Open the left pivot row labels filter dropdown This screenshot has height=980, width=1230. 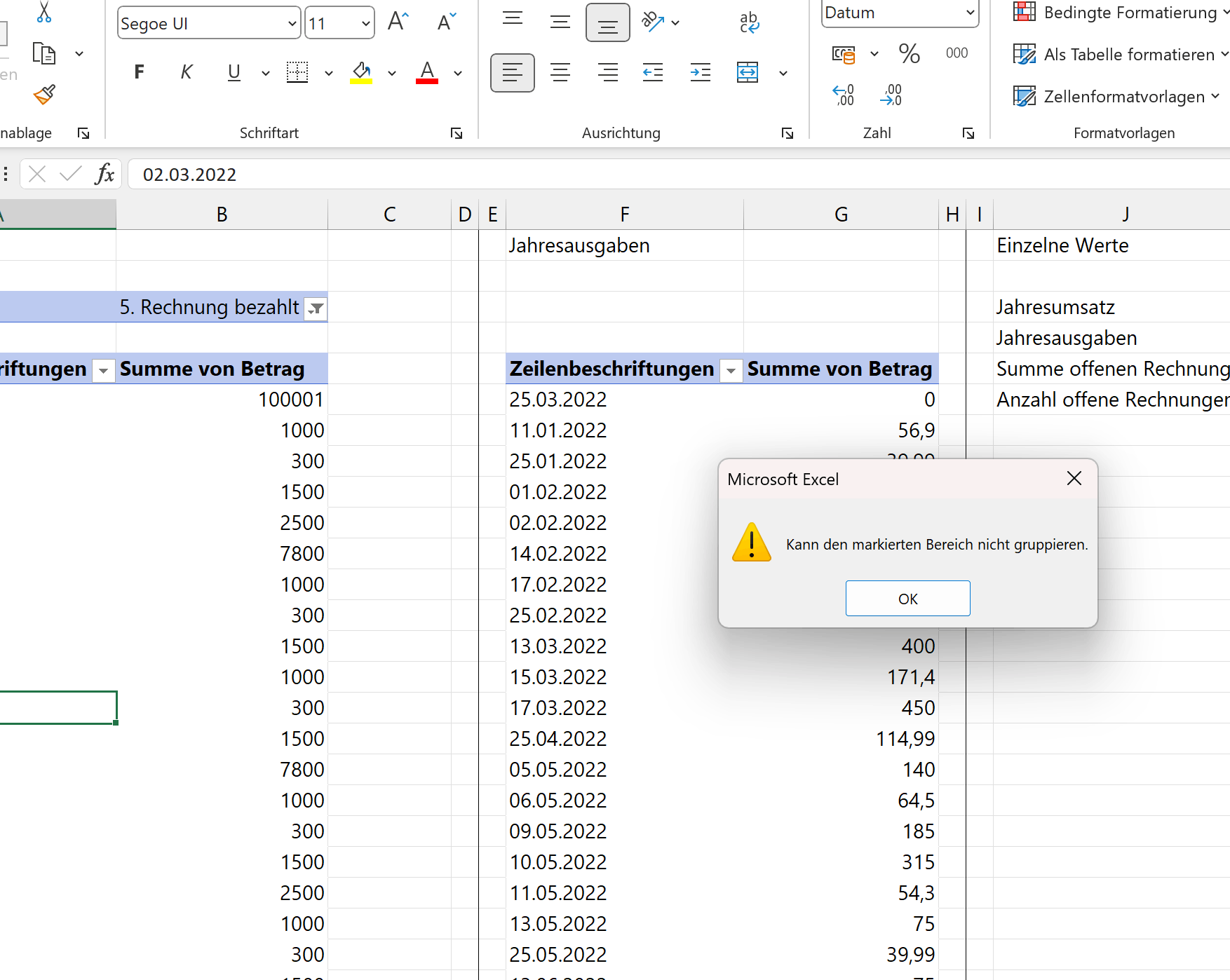(103, 370)
